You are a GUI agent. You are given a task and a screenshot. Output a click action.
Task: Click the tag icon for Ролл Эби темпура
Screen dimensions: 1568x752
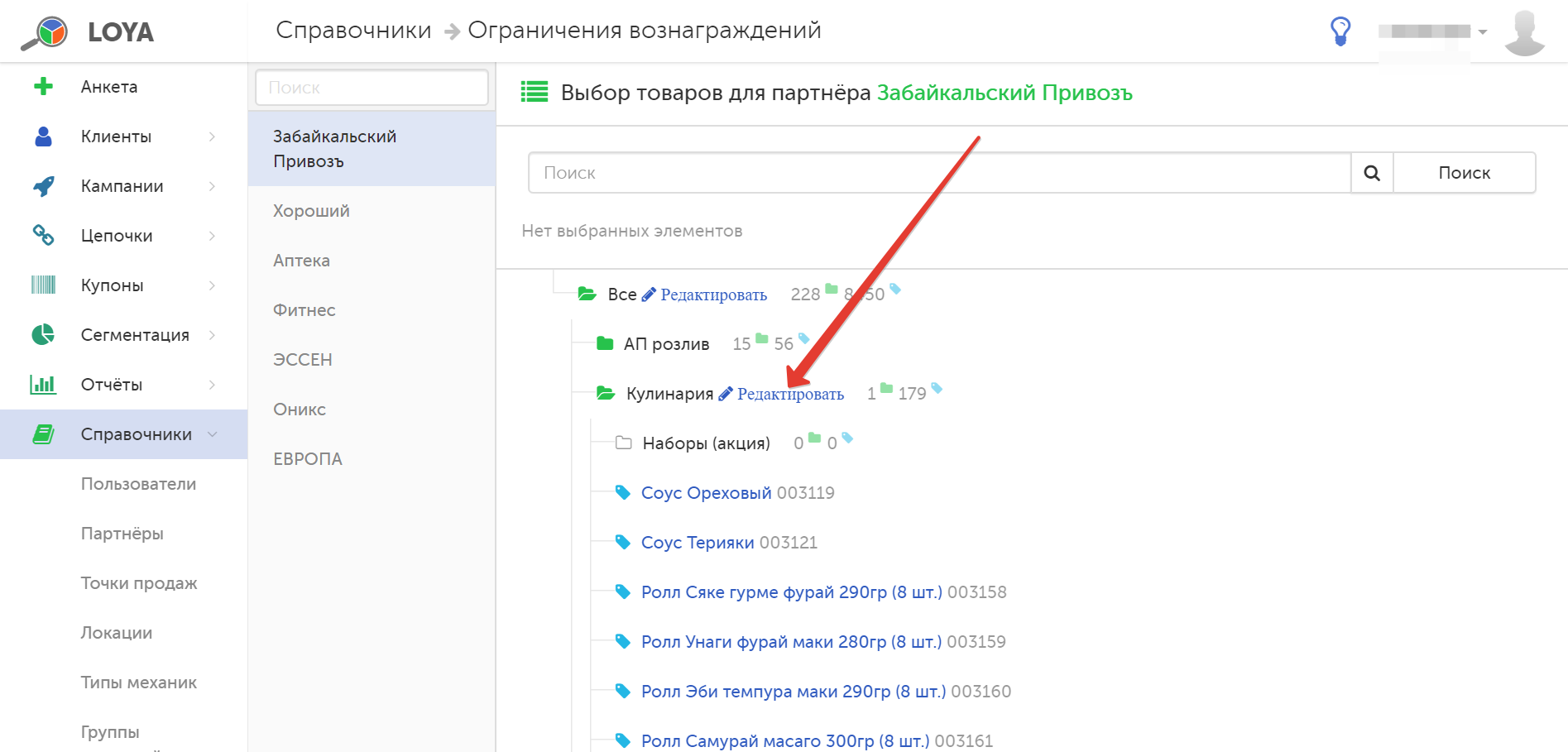point(623,691)
